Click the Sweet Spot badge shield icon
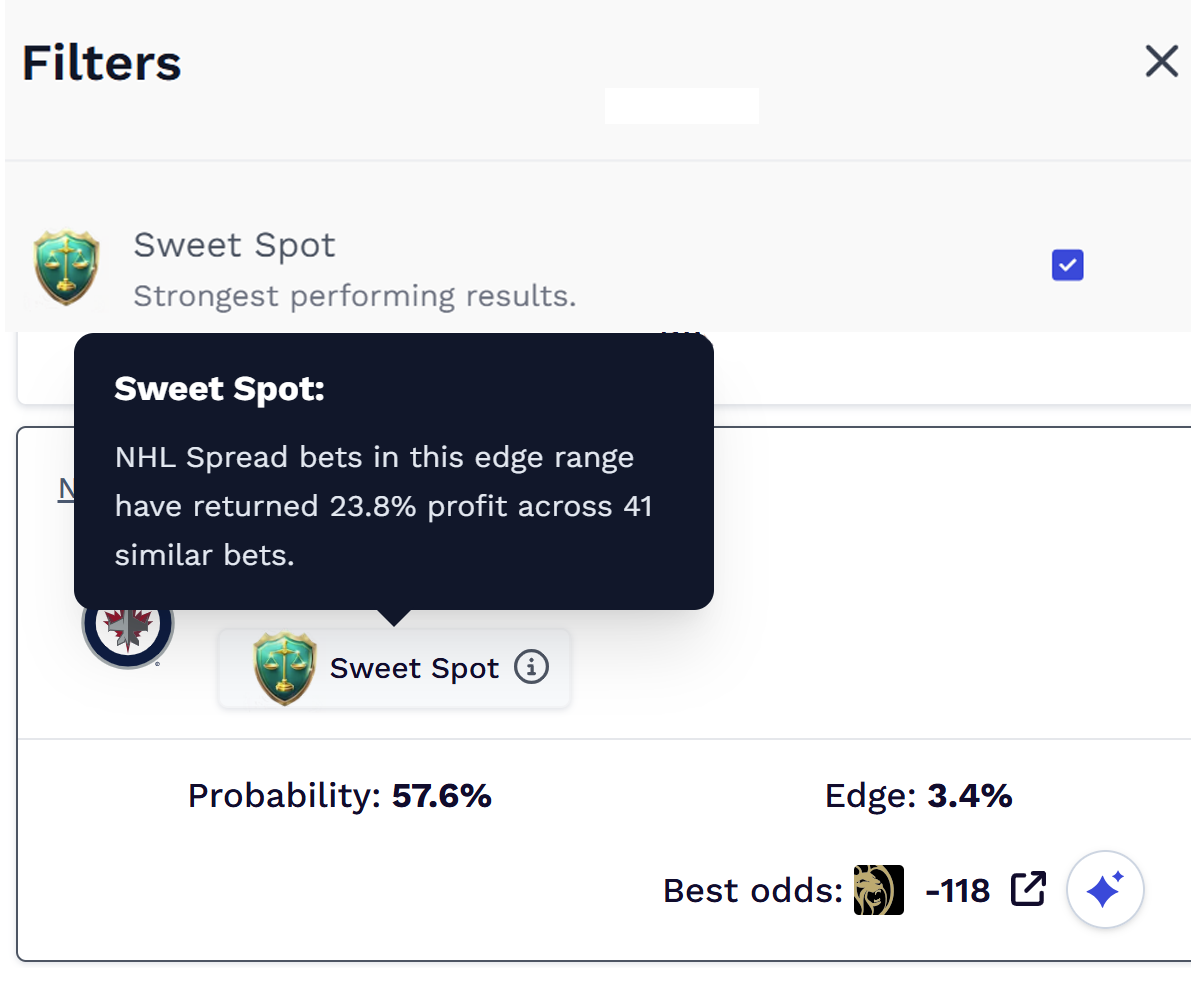This screenshot has height=983, width=1191. click(x=283, y=667)
